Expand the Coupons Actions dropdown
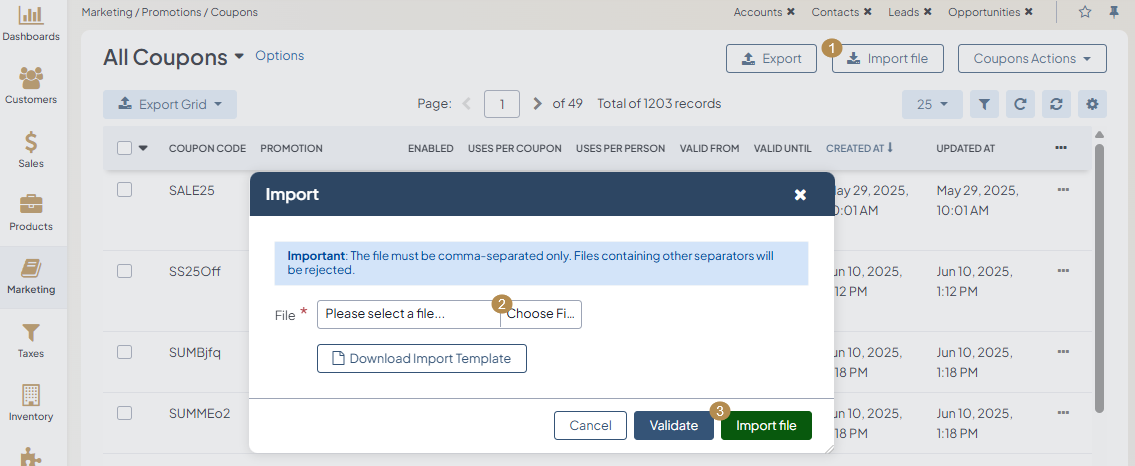 coord(1032,59)
